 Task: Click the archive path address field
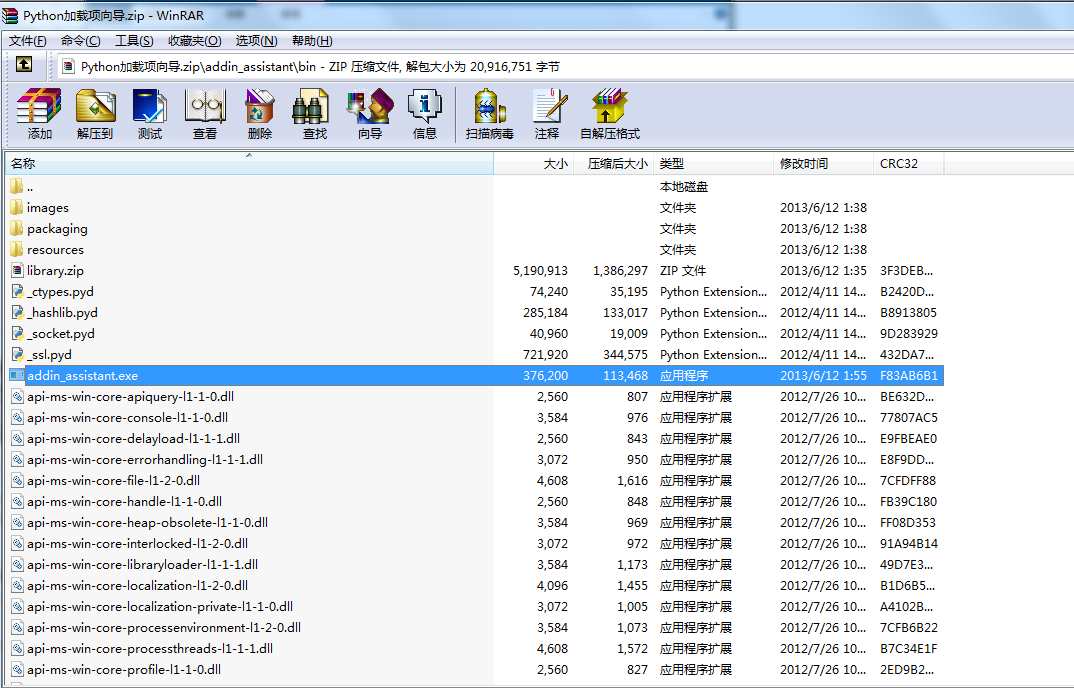click(566, 66)
